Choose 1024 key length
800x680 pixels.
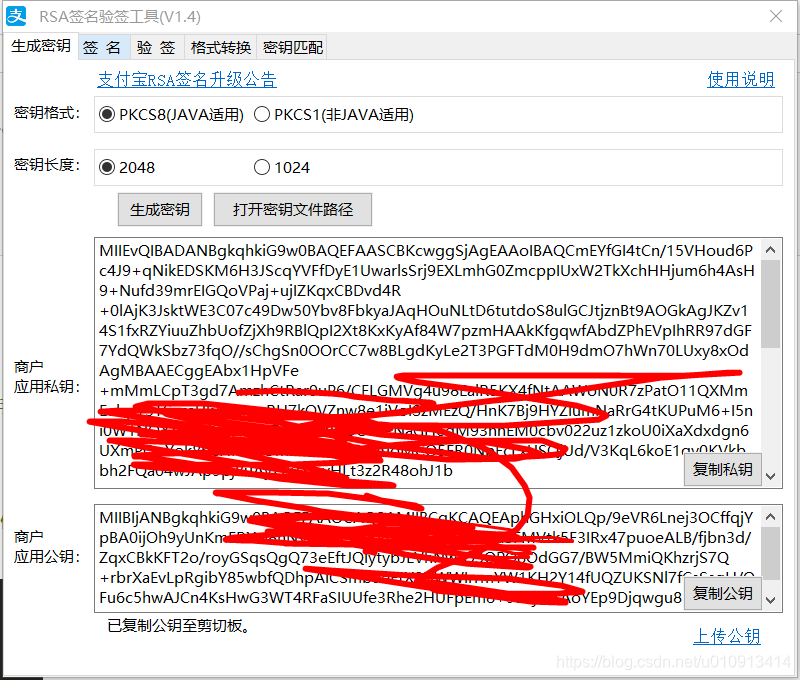260,167
